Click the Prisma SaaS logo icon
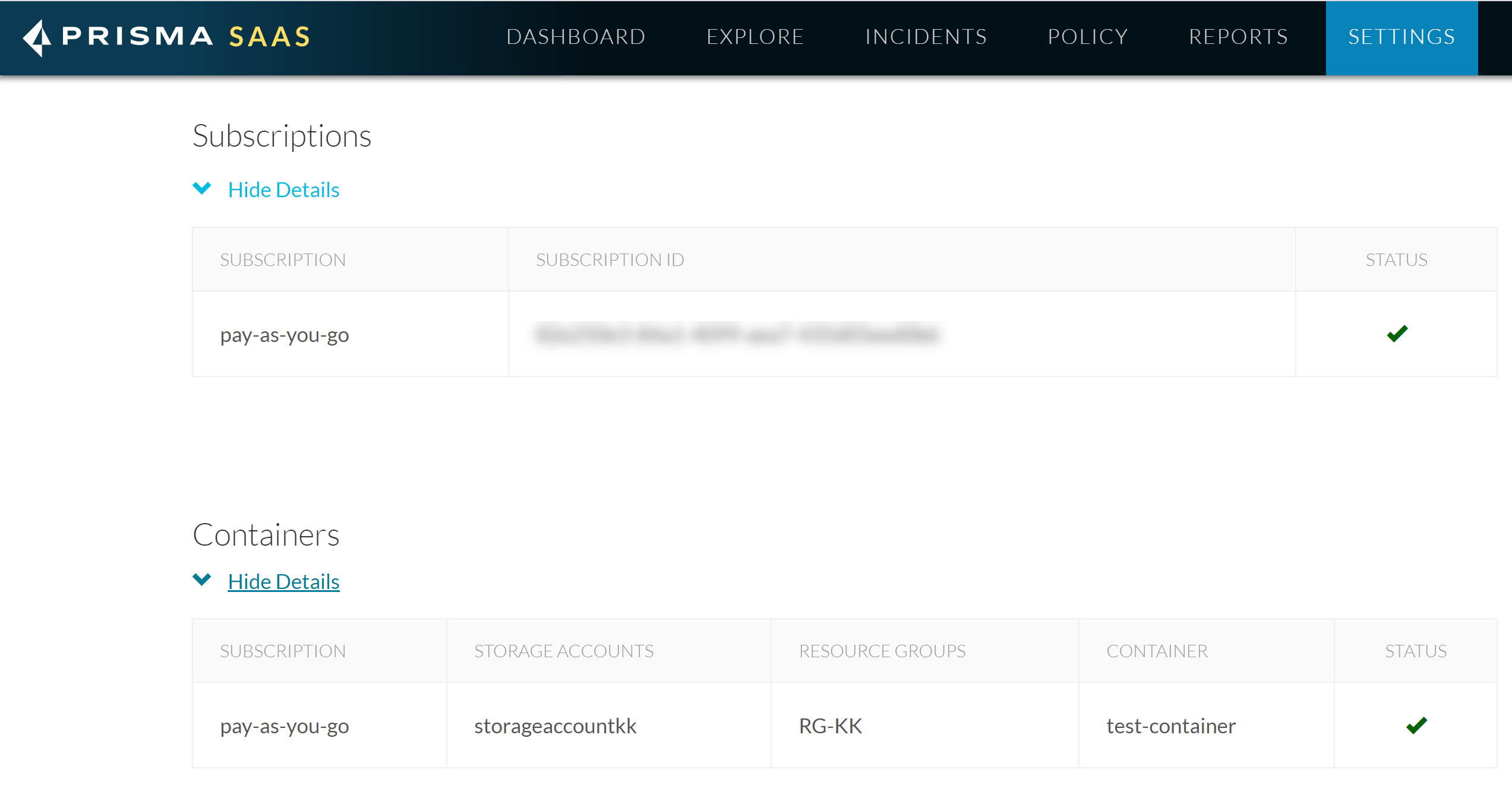This screenshot has height=798, width=1512. pyautogui.click(x=37, y=37)
